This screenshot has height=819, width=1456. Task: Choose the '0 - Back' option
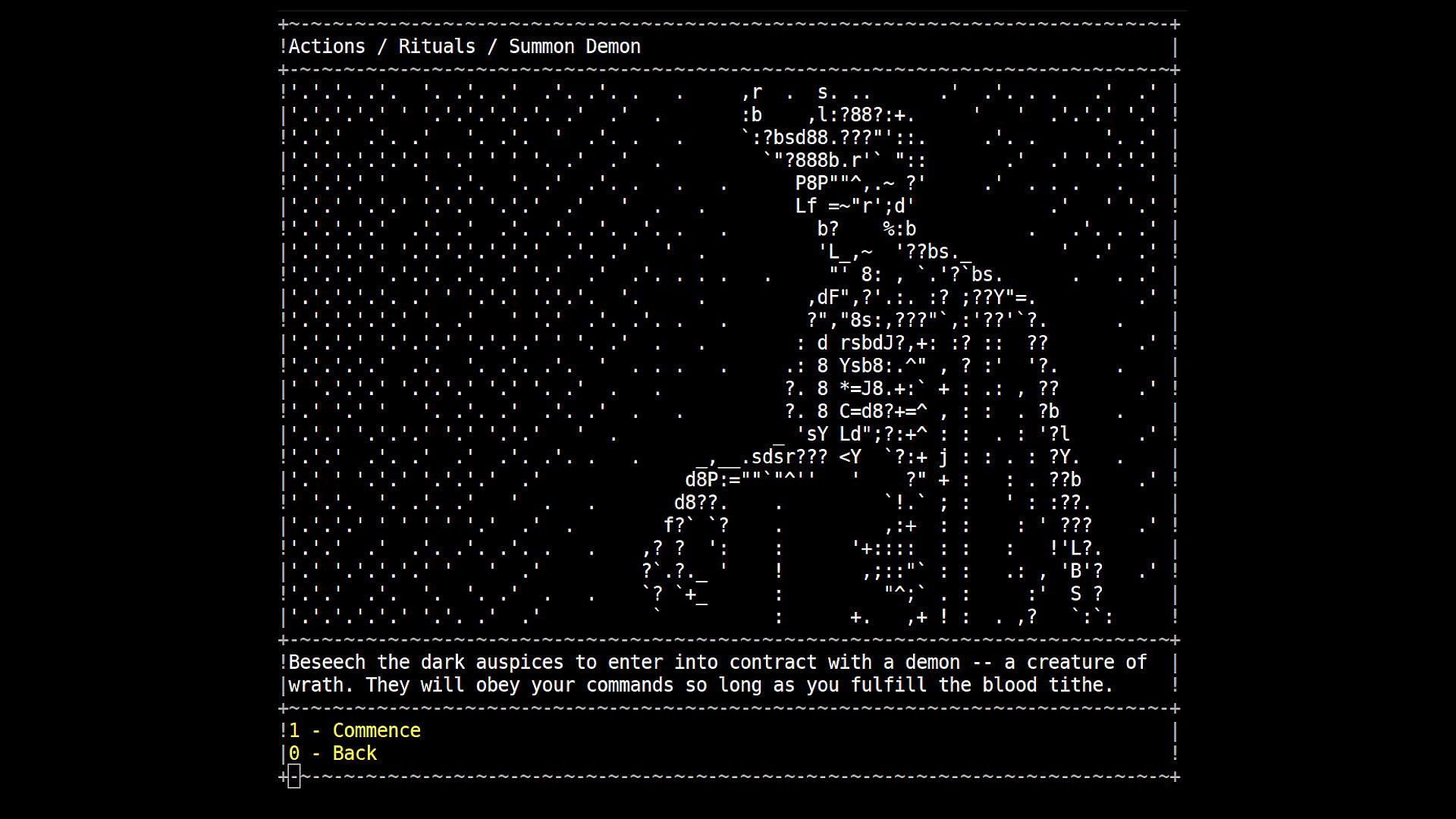click(332, 753)
